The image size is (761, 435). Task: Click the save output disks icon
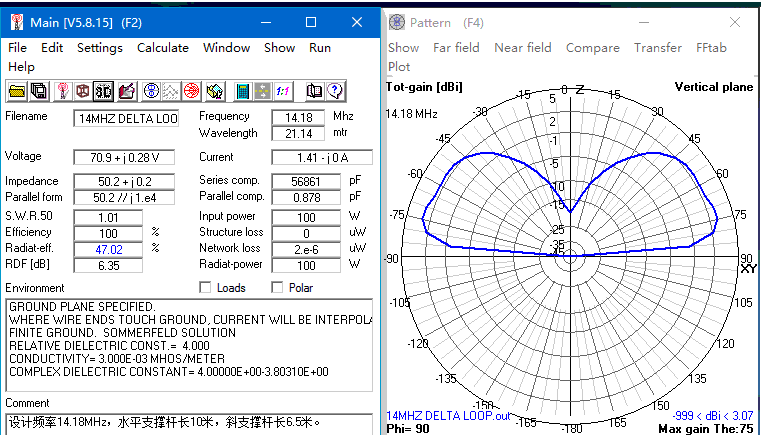point(39,91)
